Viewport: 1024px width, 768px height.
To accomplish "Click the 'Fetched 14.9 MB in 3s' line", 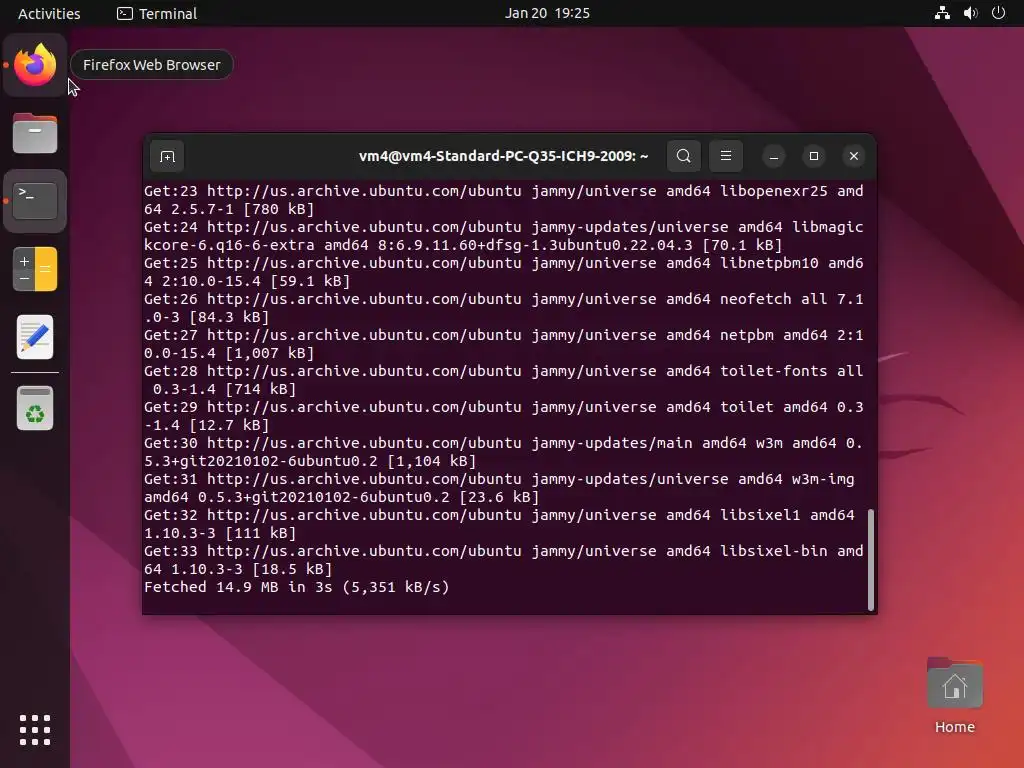I will (296, 586).
